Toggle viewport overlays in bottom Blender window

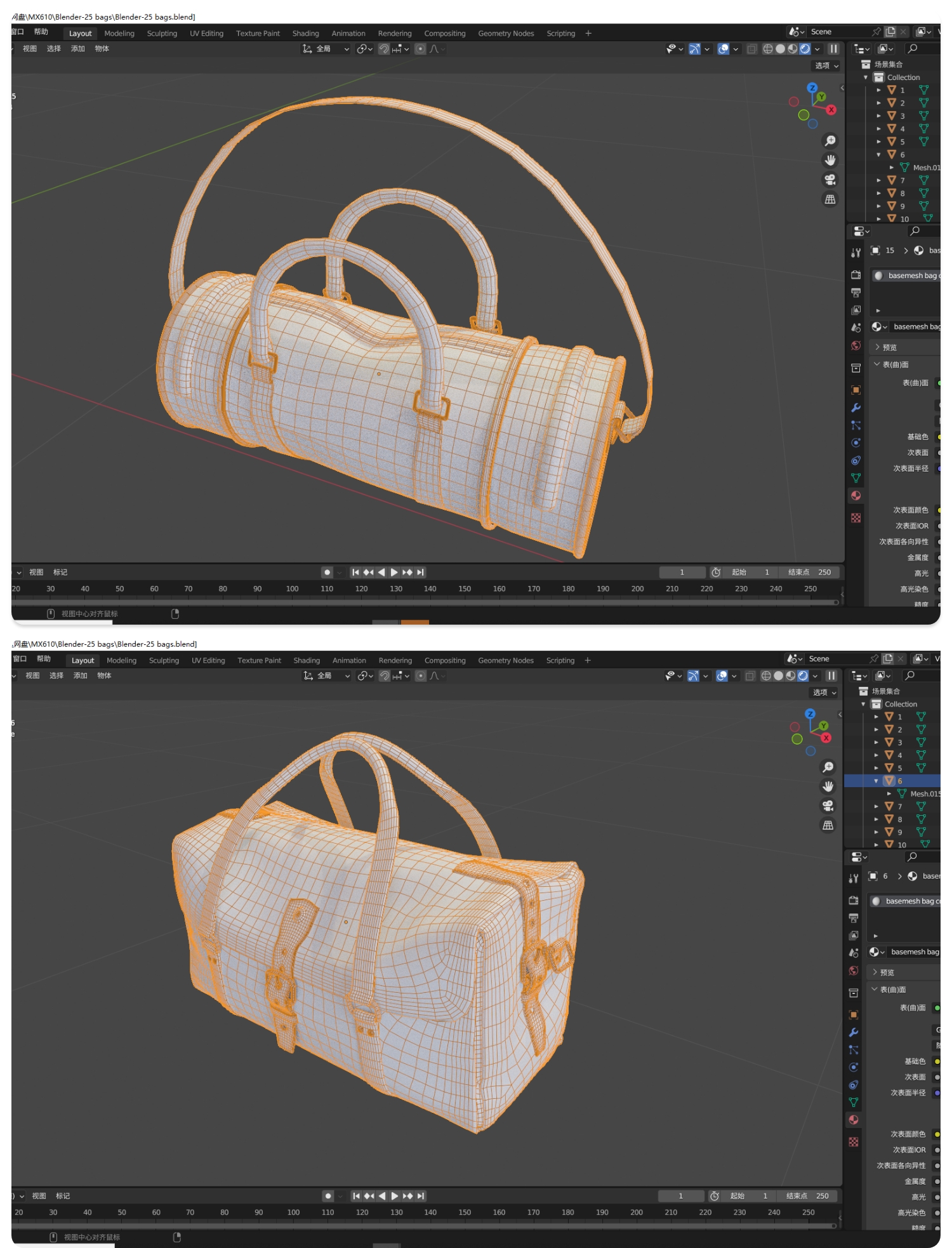[722, 676]
